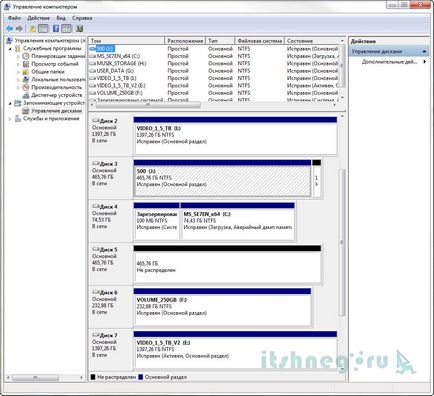Viewport: 434px width, 396px height.
Task: Expand the Общие папки tree node
Action: click(18, 72)
